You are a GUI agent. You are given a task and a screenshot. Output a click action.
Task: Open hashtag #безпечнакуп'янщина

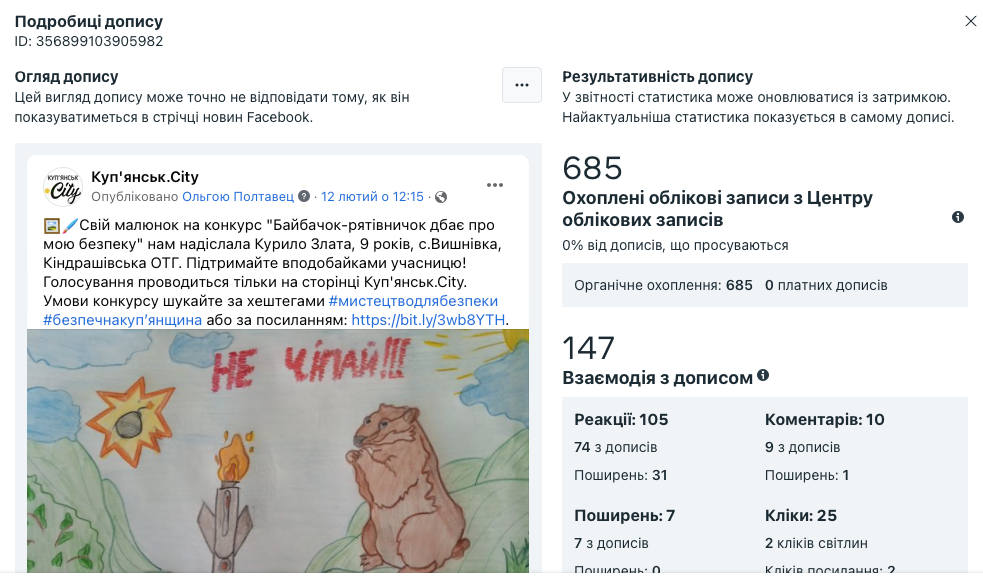click(122, 320)
